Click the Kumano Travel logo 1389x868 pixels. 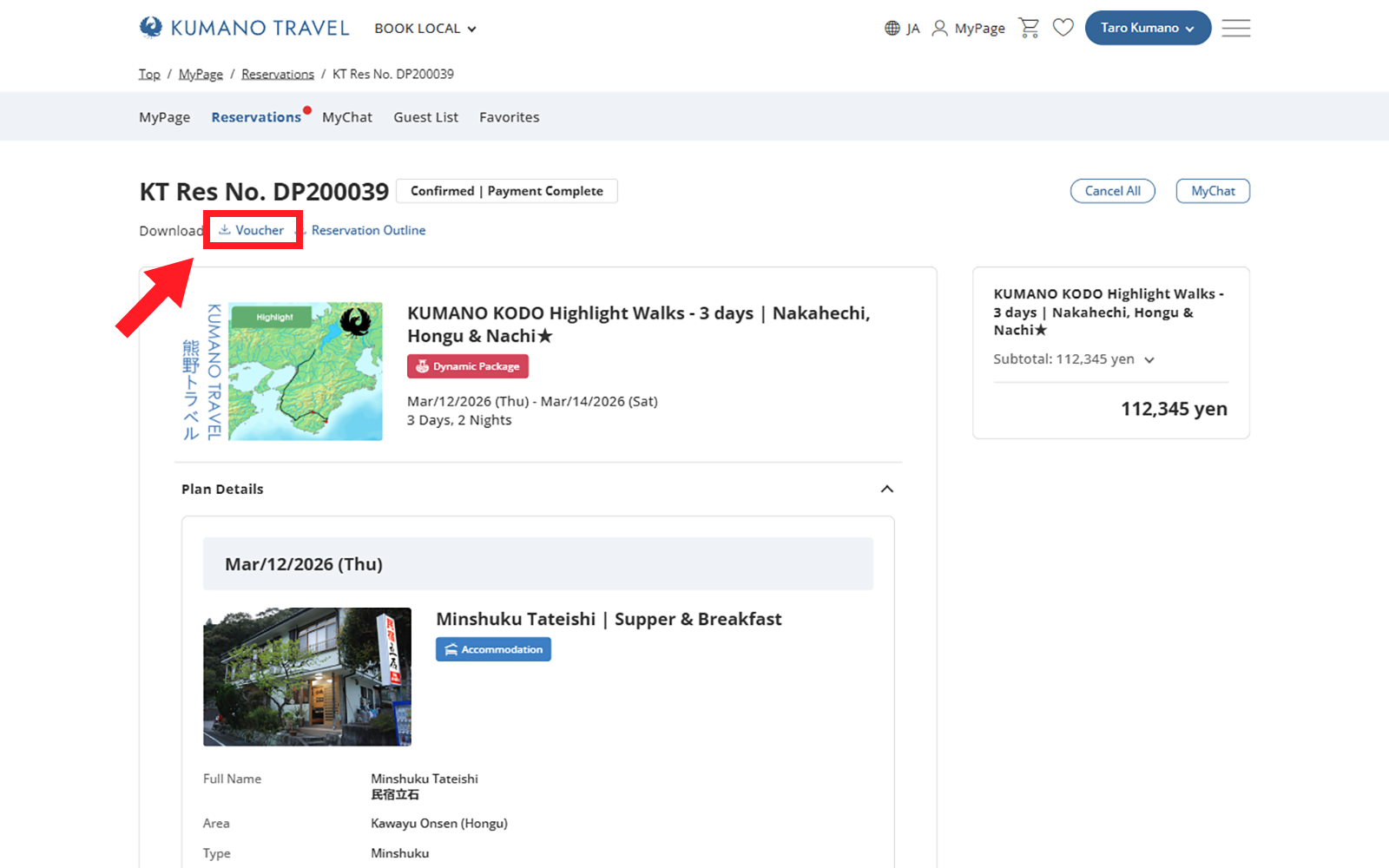click(244, 28)
